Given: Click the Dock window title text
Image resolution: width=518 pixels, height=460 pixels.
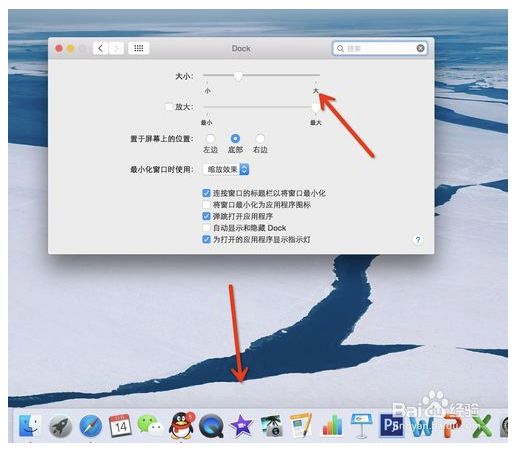Looking at the screenshot, I should click(x=241, y=48).
